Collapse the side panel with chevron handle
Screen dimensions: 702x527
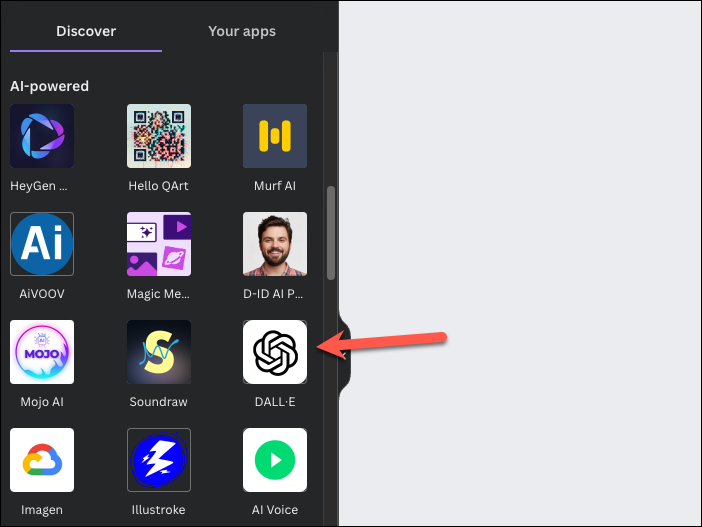click(344, 355)
